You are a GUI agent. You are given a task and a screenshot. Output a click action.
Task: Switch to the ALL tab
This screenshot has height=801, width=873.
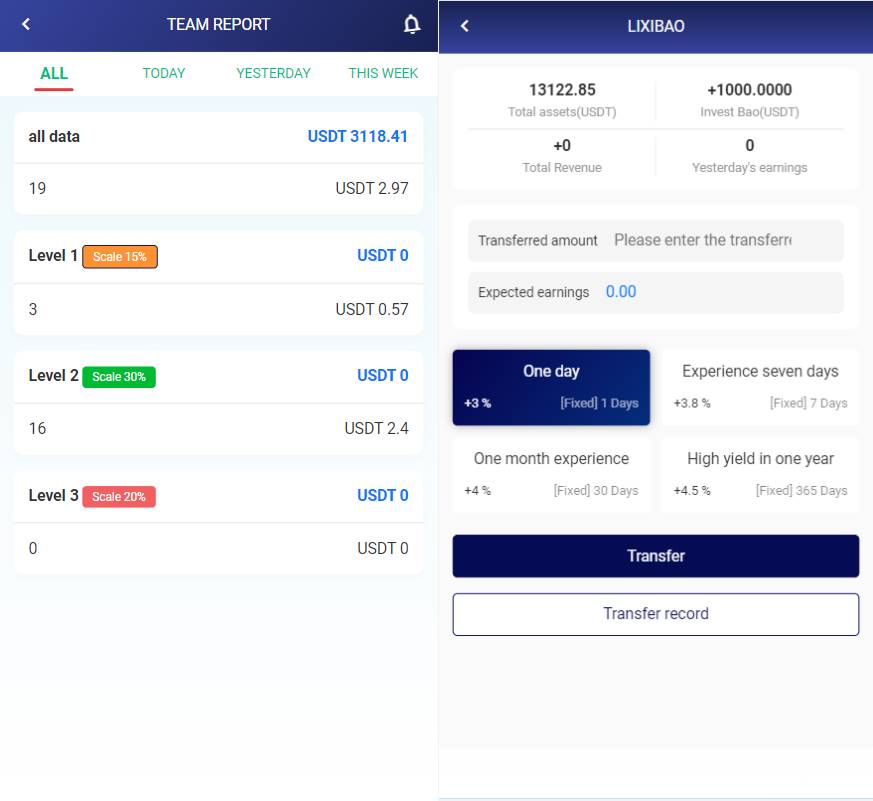coord(54,73)
